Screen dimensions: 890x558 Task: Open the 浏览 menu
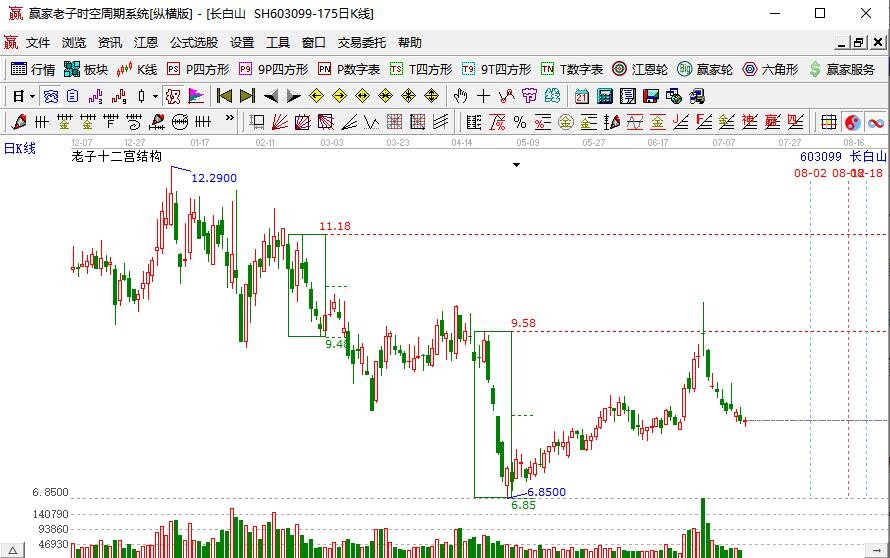pyautogui.click(x=74, y=43)
